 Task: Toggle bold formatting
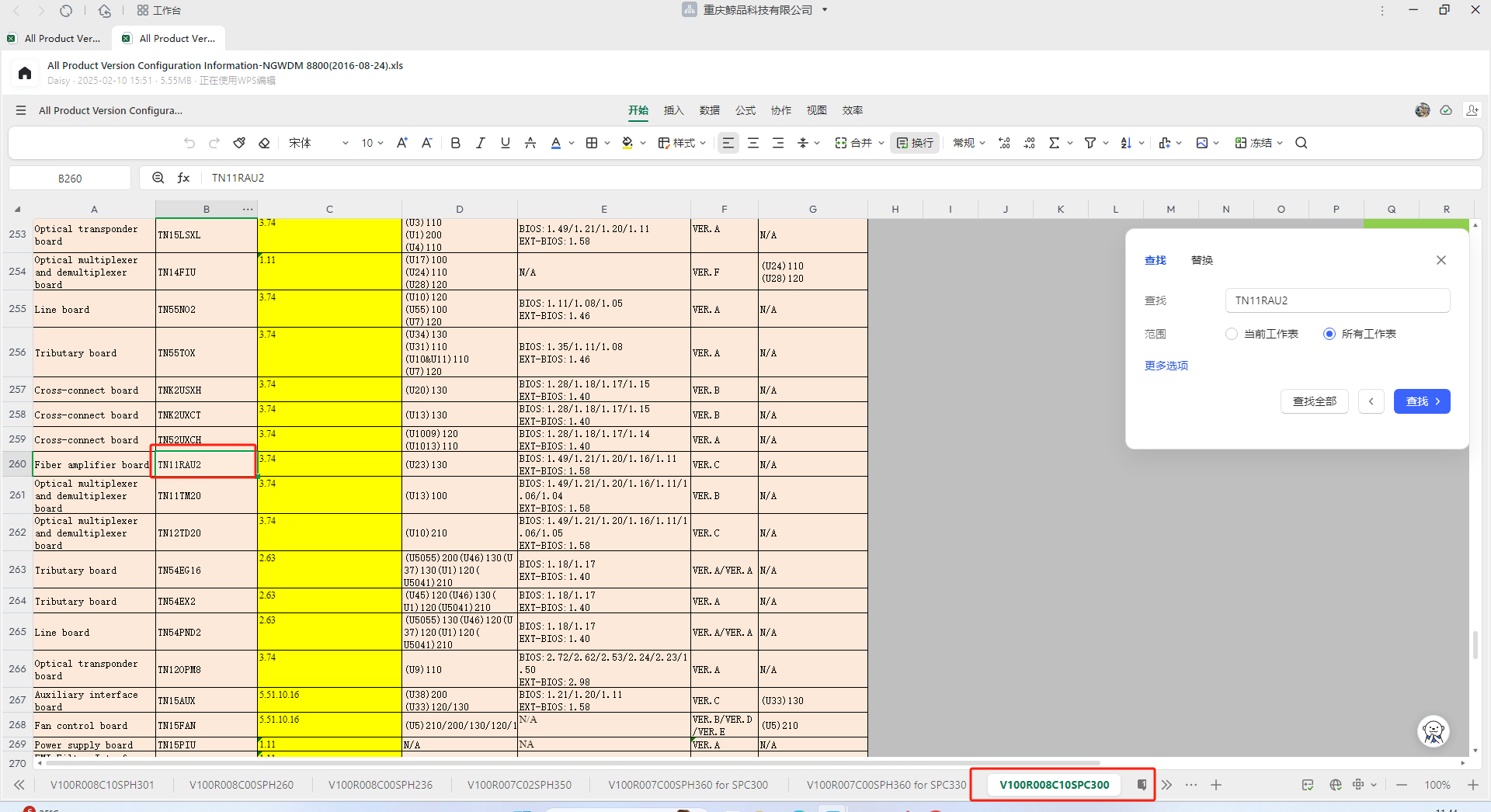click(455, 143)
